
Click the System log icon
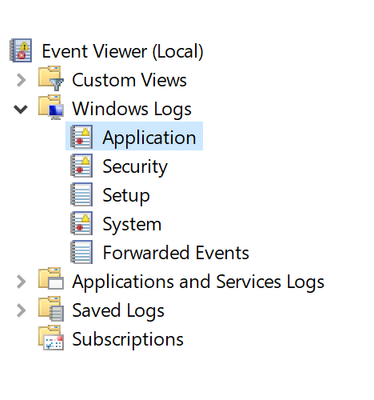pyautogui.click(x=82, y=223)
